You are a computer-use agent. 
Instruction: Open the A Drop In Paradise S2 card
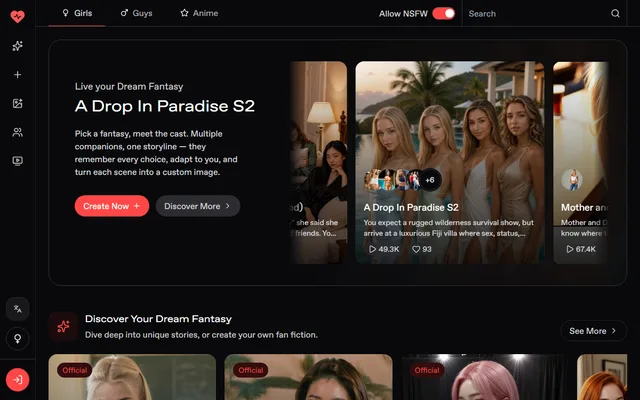pos(450,162)
